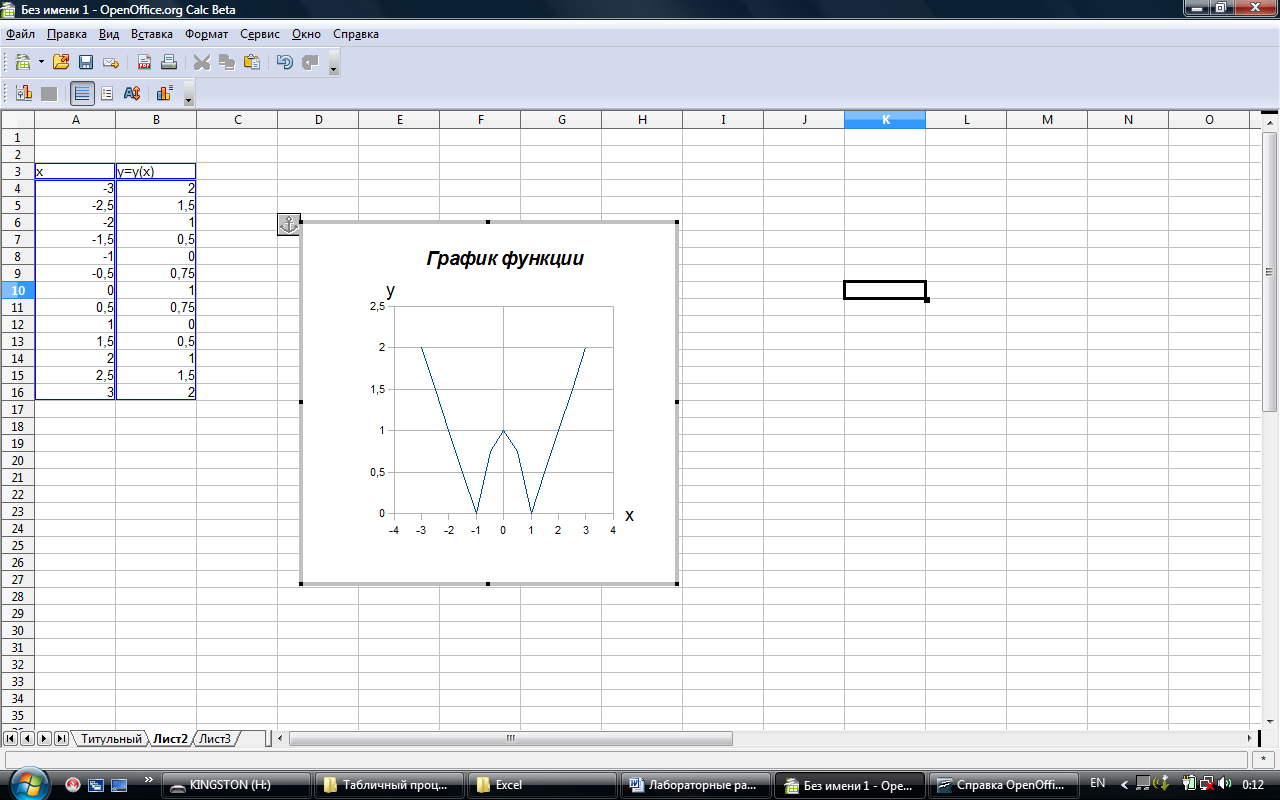Click the gray chart data icon
1280x800 pixels.
tap(49, 94)
